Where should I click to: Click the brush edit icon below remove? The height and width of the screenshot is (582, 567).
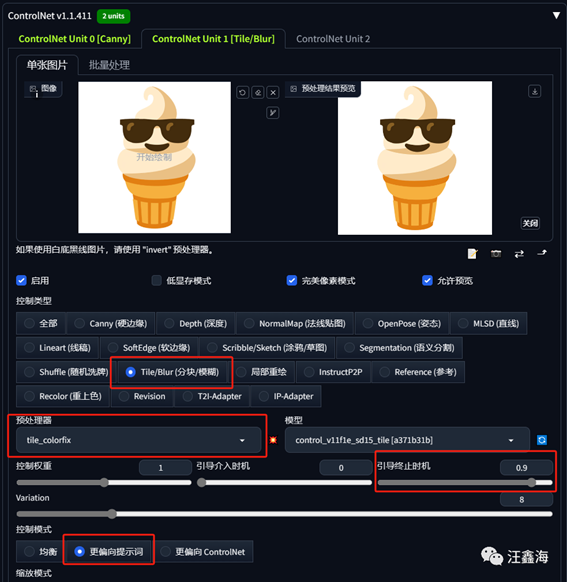[x=273, y=112]
